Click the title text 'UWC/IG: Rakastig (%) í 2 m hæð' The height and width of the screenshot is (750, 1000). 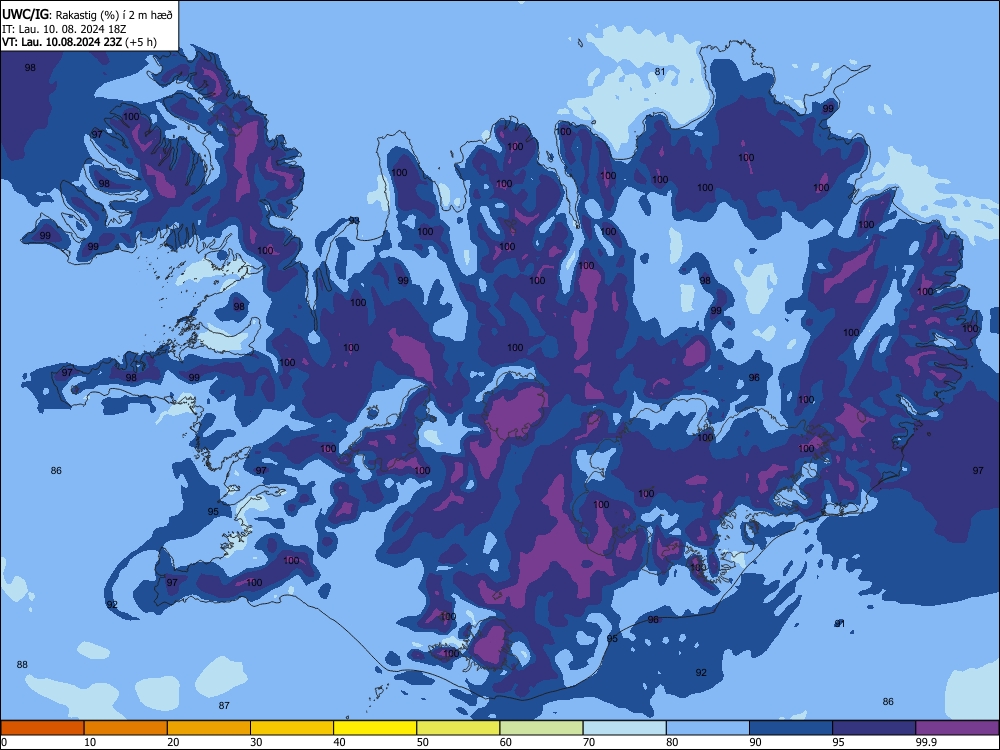tap(87, 14)
